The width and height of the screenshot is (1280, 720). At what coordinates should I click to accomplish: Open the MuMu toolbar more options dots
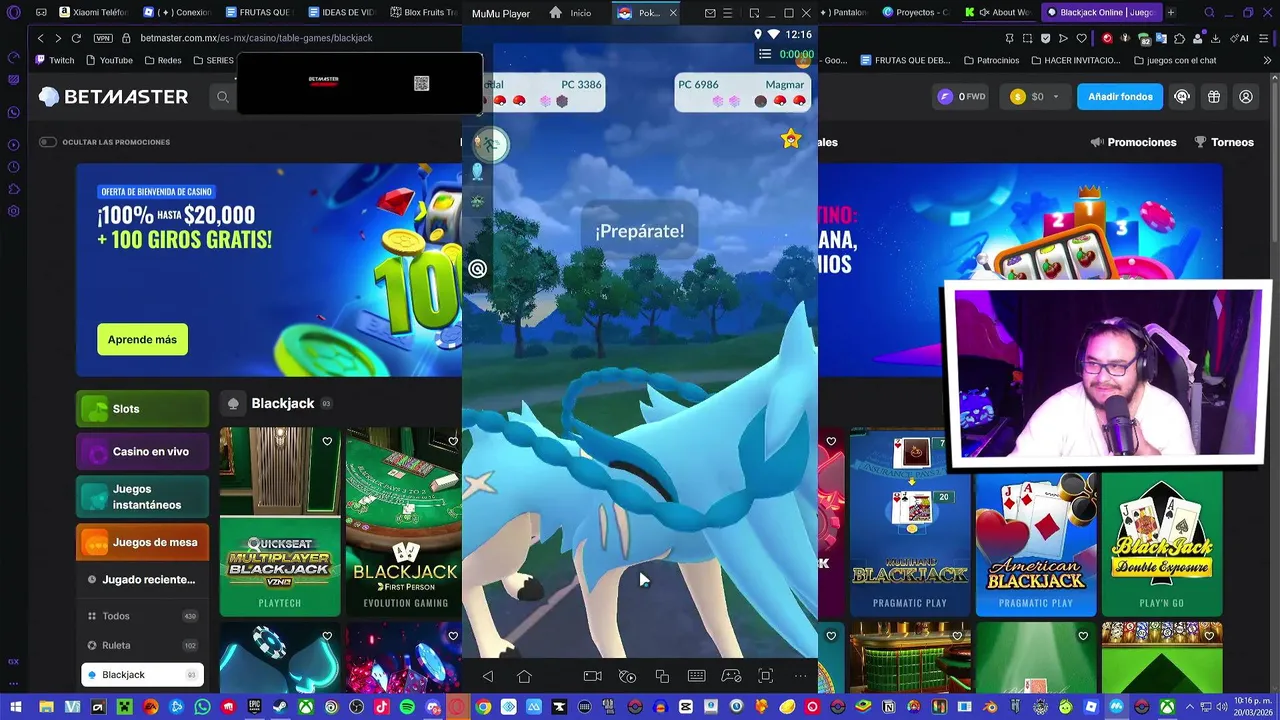pos(801,677)
